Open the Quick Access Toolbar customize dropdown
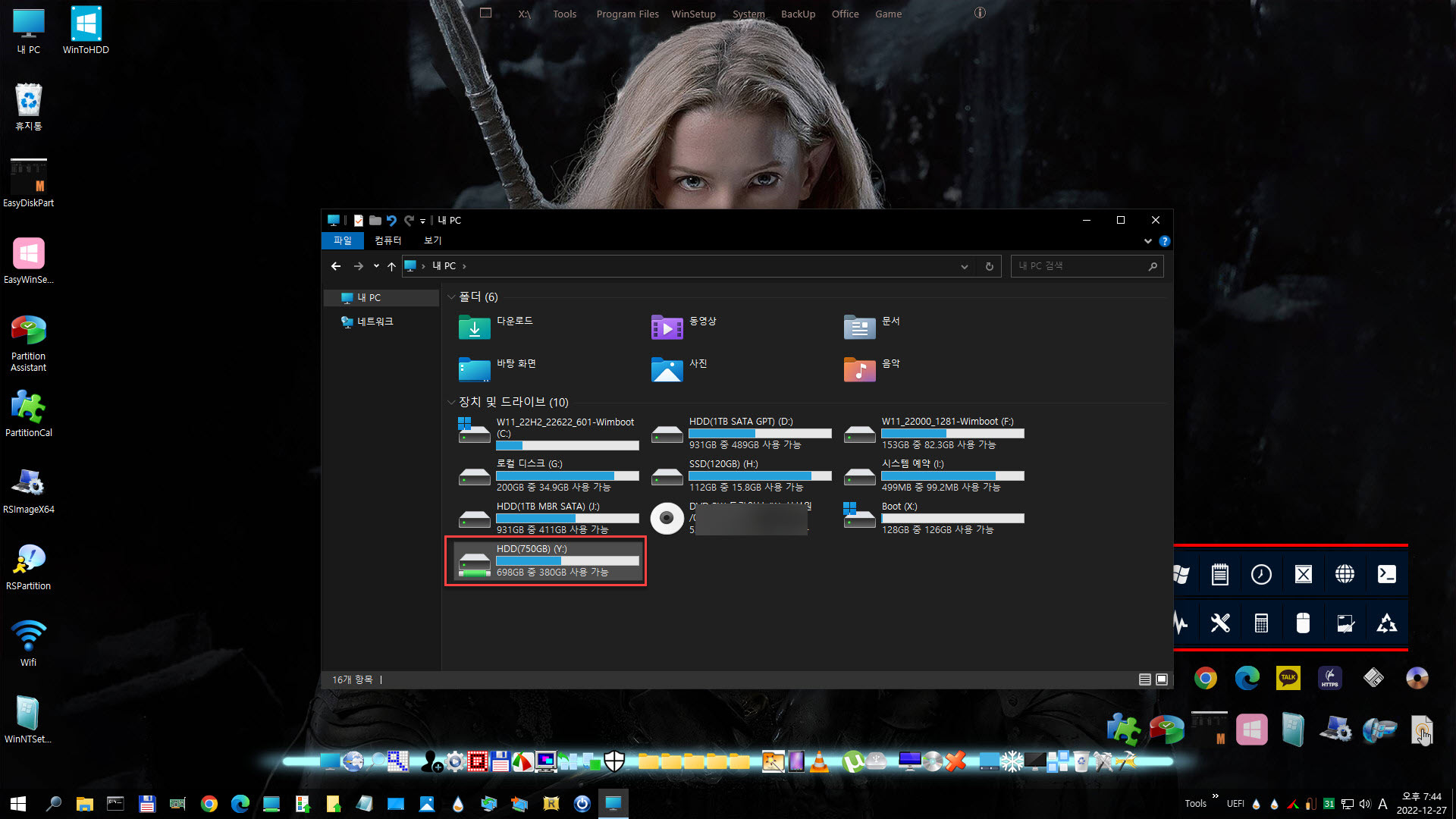Viewport: 1456px width, 819px height. [423, 221]
